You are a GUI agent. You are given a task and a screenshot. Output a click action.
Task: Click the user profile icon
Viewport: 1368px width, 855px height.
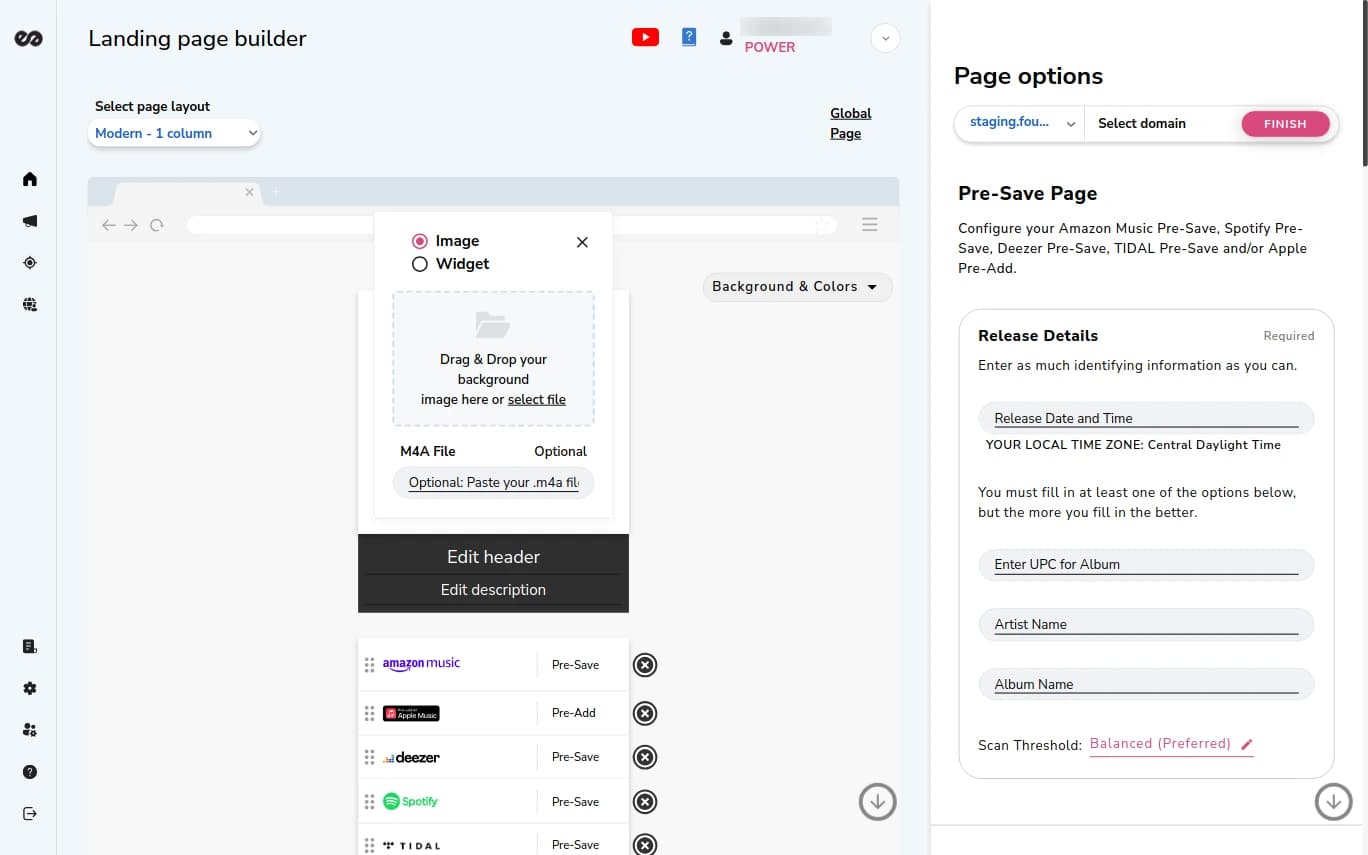[x=726, y=39]
